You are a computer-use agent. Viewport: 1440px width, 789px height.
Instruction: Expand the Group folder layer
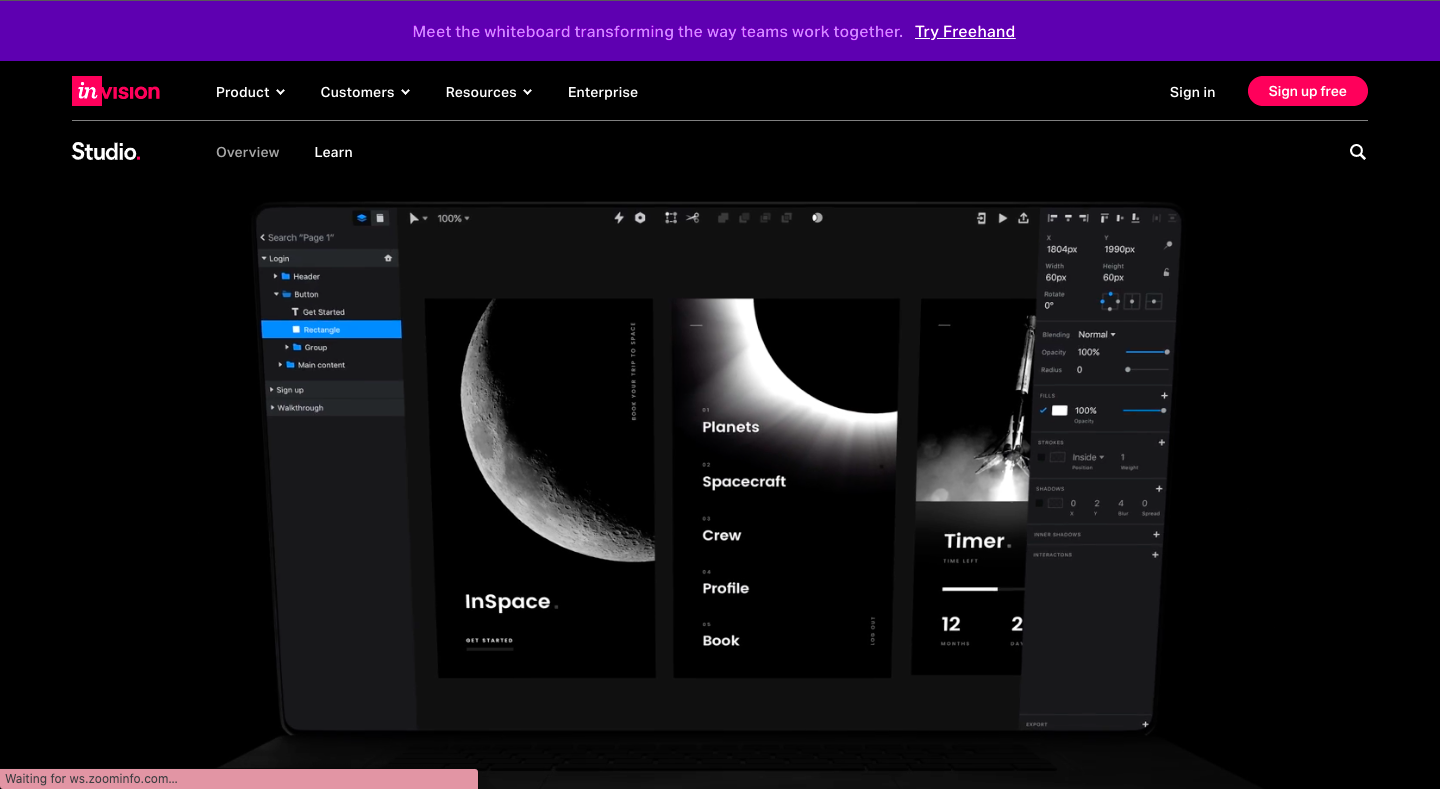click(x=287, y=347)
